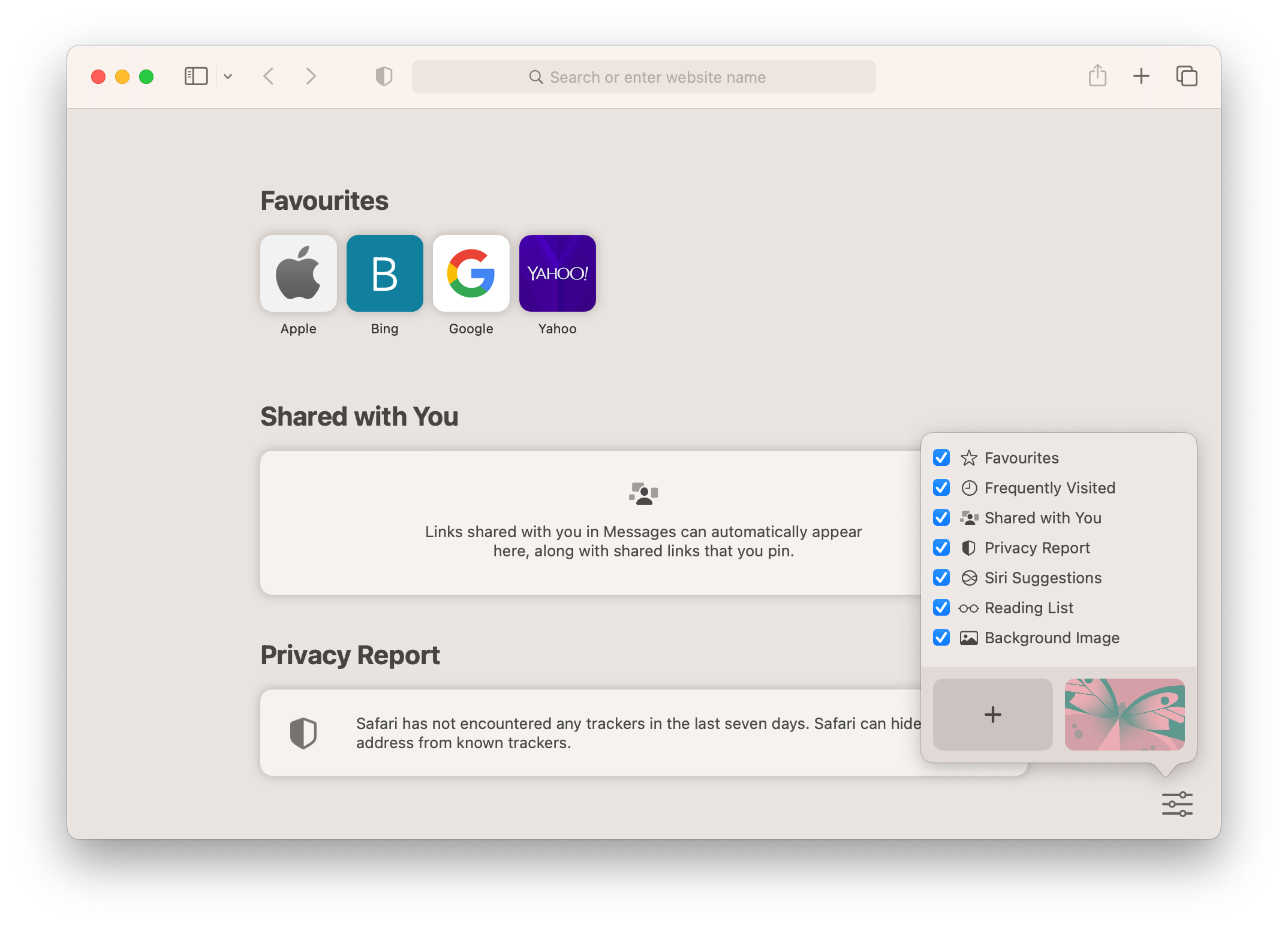Uncheck the Favourites checkbox
The image size is (1288, 928).
(x=941, y=458)
